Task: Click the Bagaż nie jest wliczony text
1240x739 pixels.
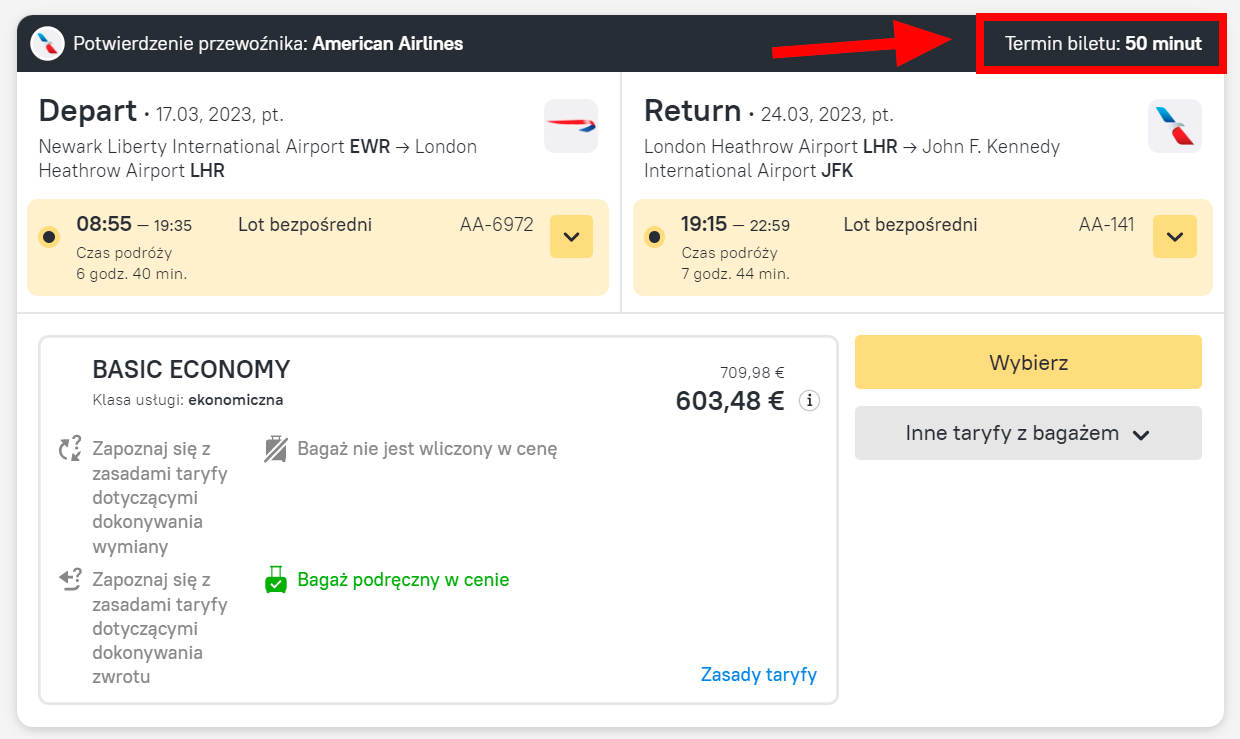Action: (x=427, y=449)
